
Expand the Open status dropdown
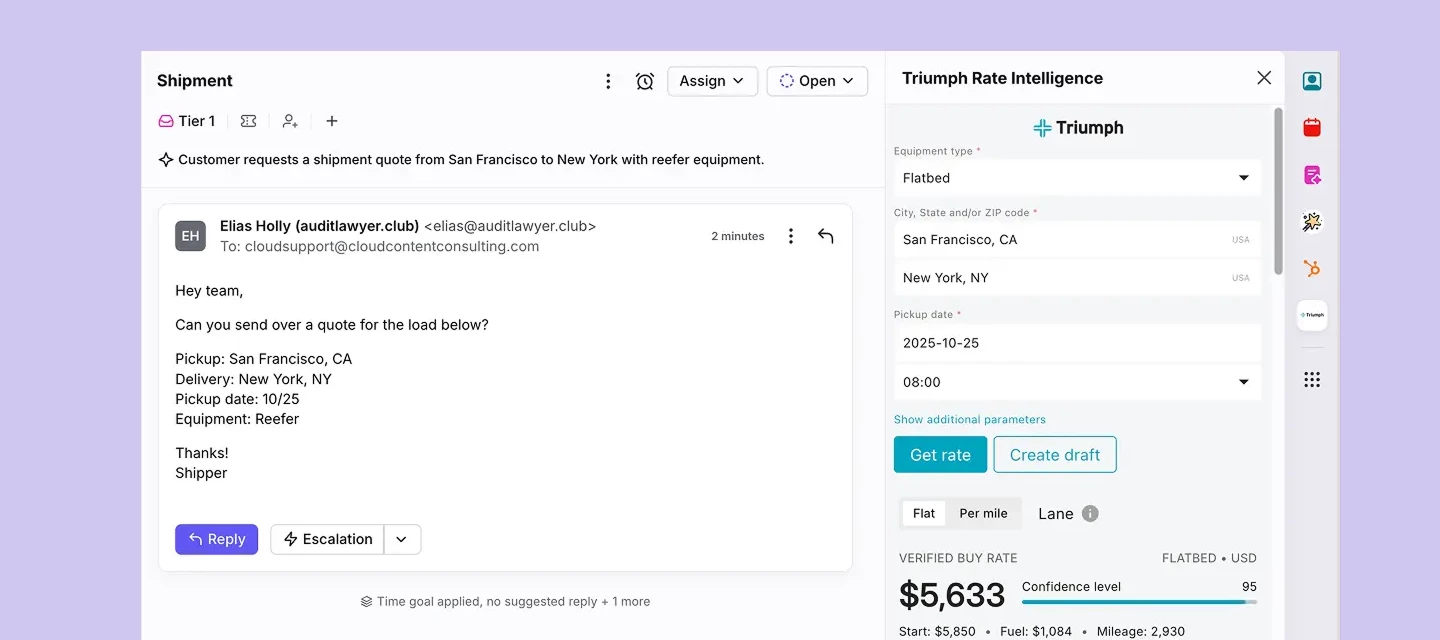pos(817,81)
